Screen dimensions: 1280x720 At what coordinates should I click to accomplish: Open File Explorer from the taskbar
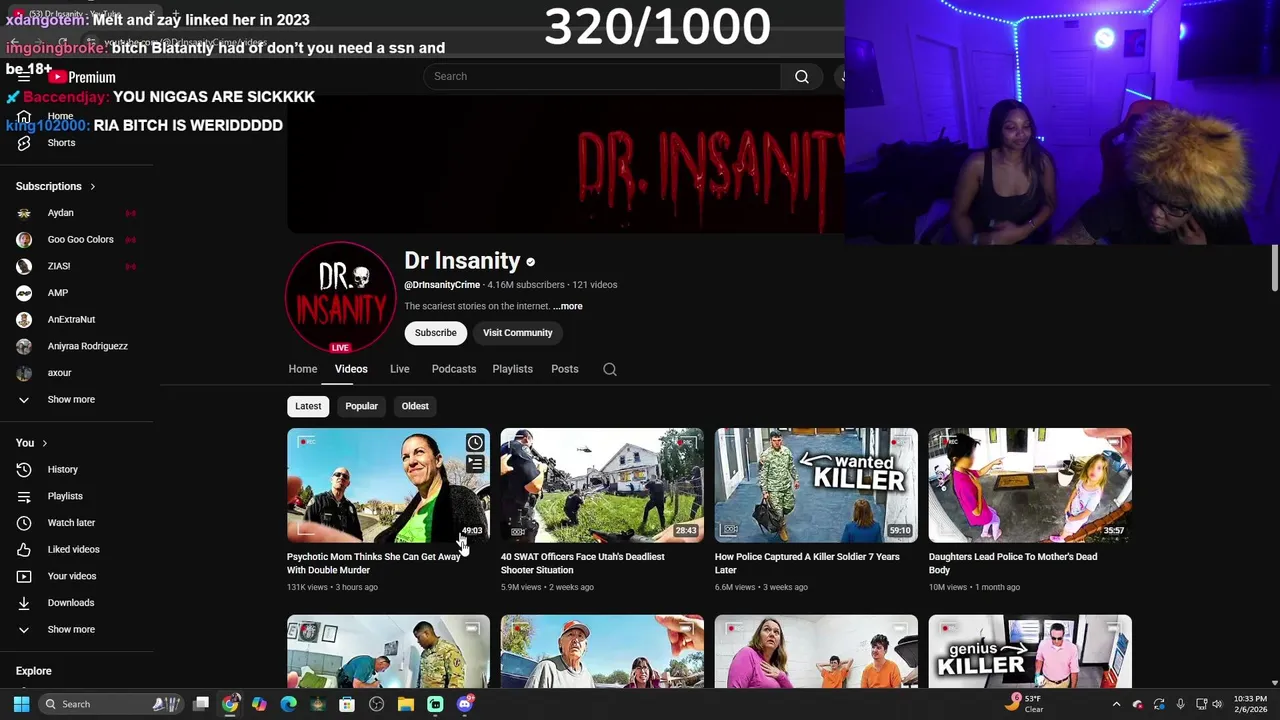coord(405,704)
